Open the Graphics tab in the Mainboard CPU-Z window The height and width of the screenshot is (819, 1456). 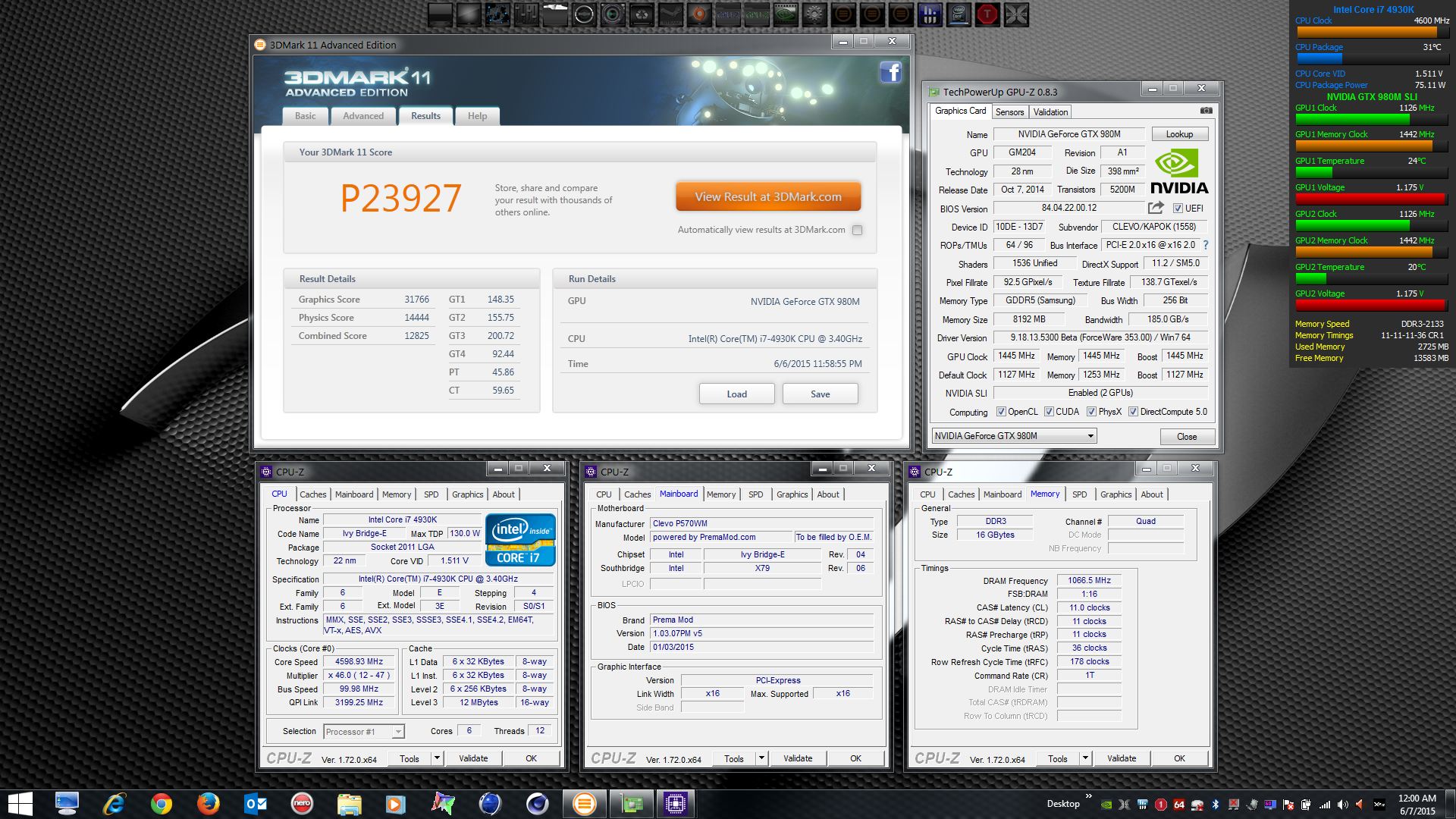[792, 494]
